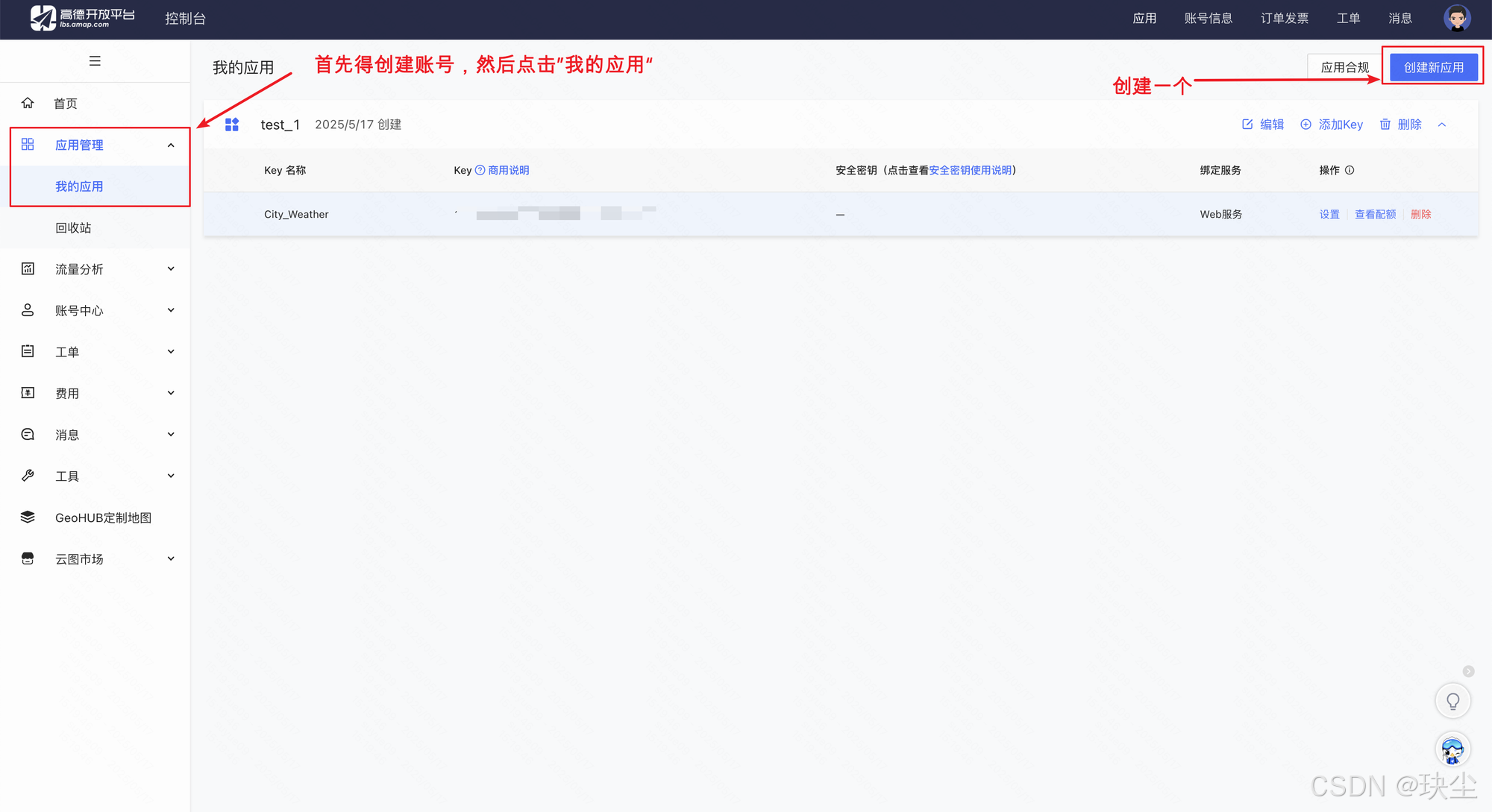Click the info icon next to 操作
The image size is (1492, 812).
click(x=1350, y=170)
